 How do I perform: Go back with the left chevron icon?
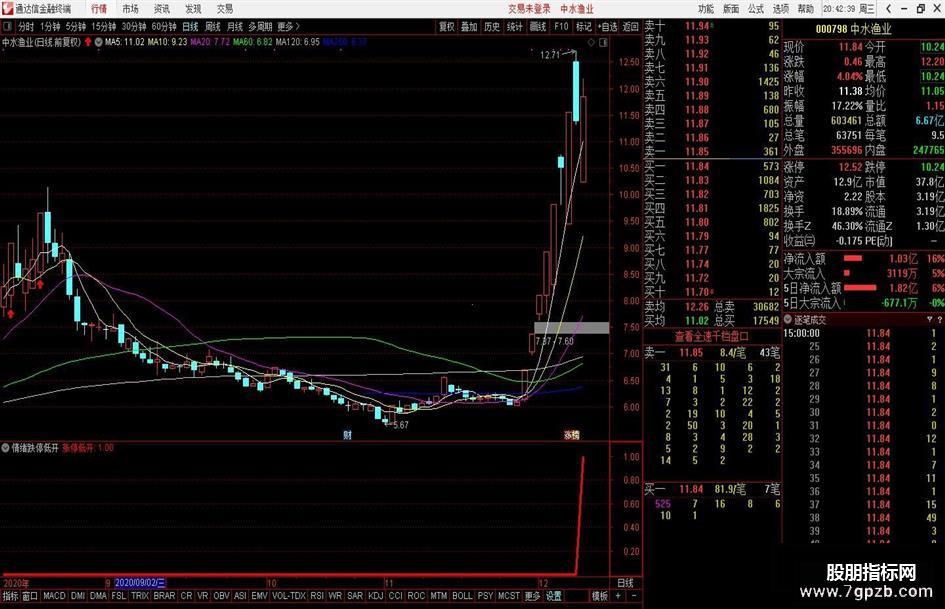point(888,8)
